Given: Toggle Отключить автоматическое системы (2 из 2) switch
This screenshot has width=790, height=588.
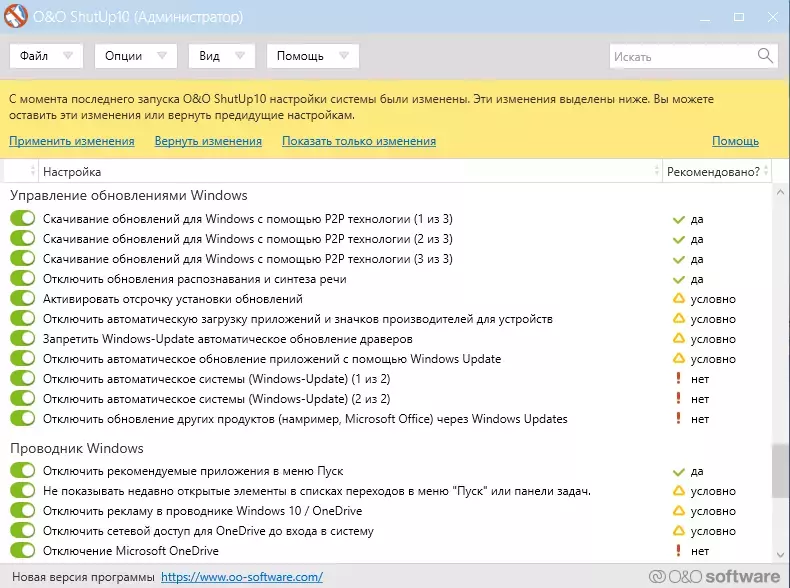Looking at the screenshot, I should point(23,398).
